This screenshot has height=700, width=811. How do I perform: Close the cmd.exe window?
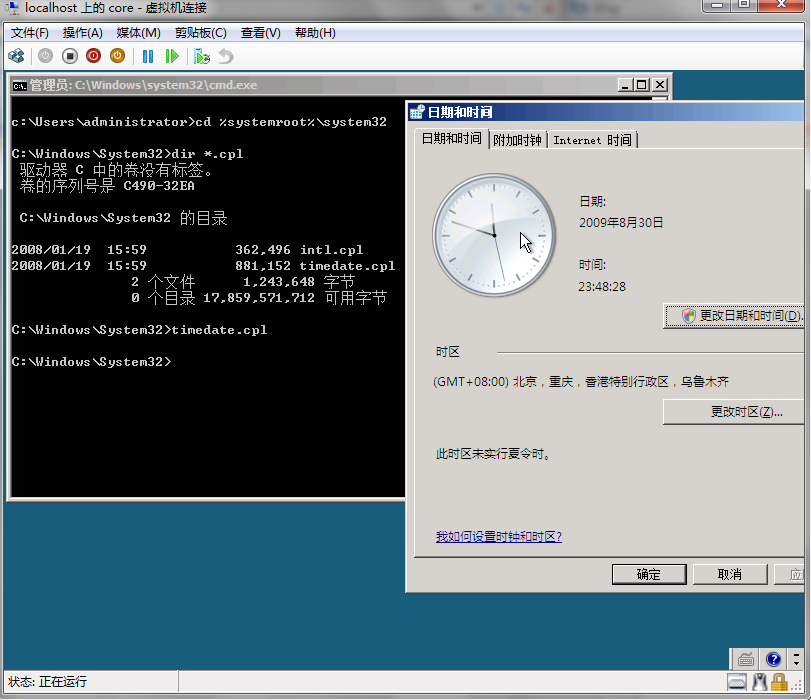click(660, 85)
